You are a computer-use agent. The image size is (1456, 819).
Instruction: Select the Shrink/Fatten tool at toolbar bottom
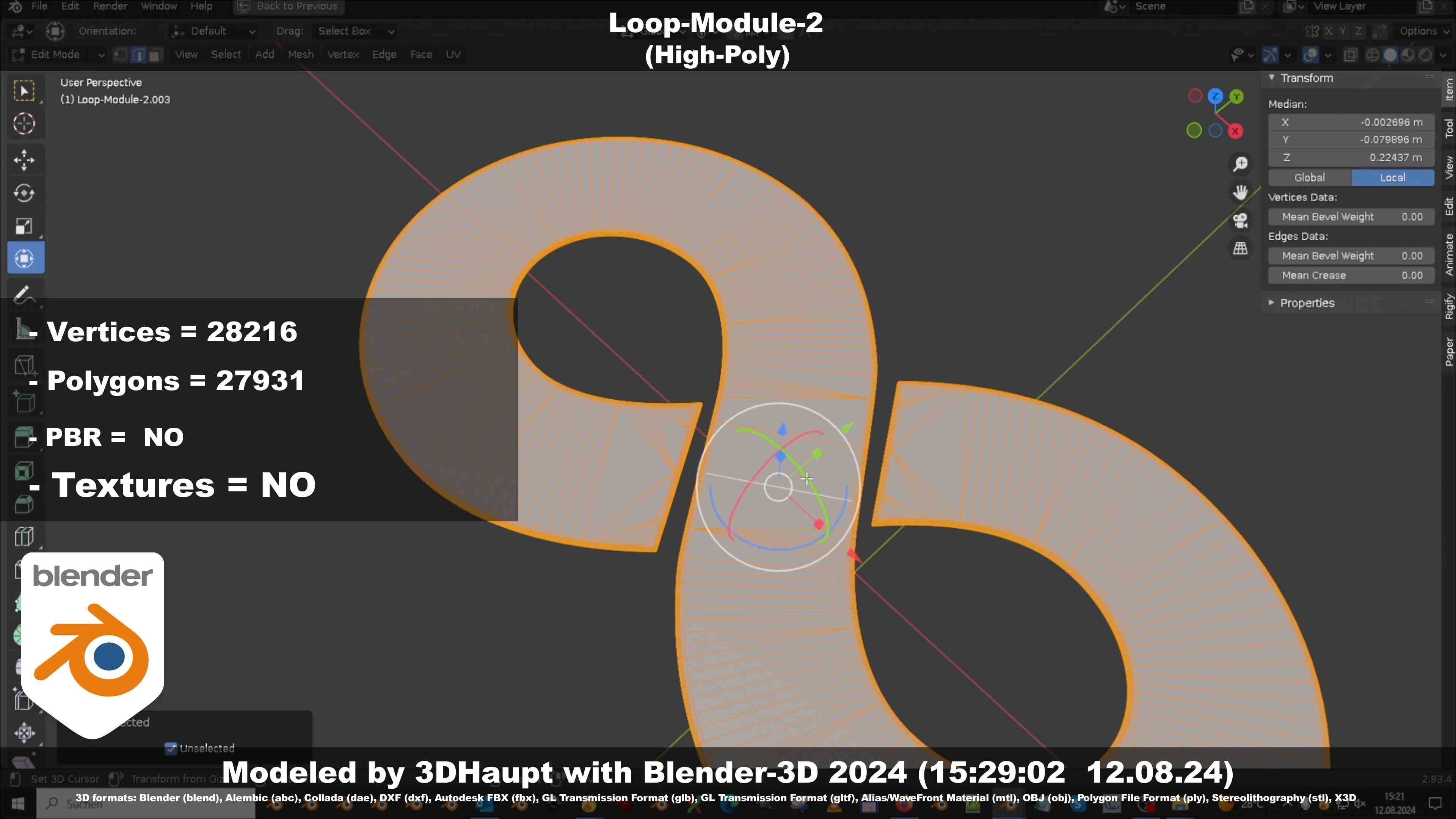(x=24, y=733)
